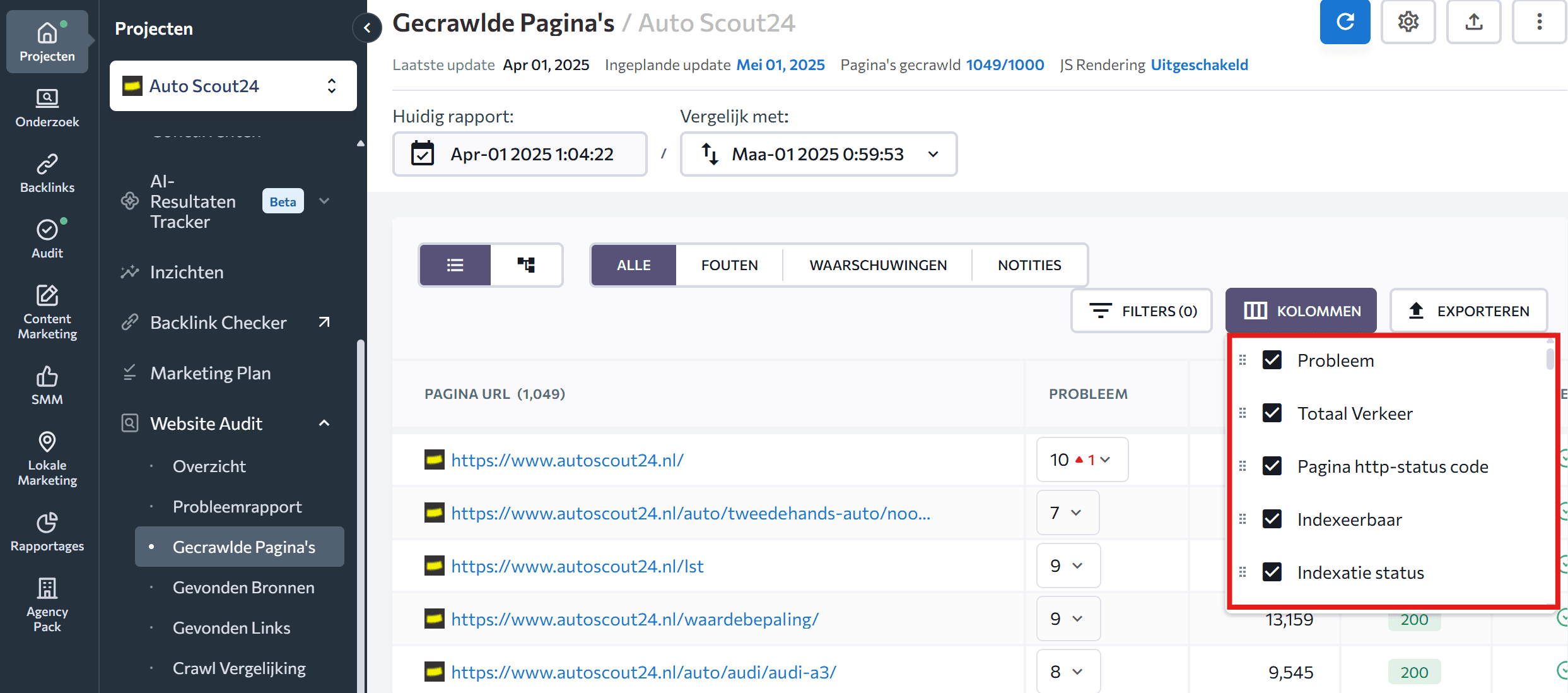Expand problem dropdown for /lst row
This screenshot has height=693, width=1568.
(1068, 566)
